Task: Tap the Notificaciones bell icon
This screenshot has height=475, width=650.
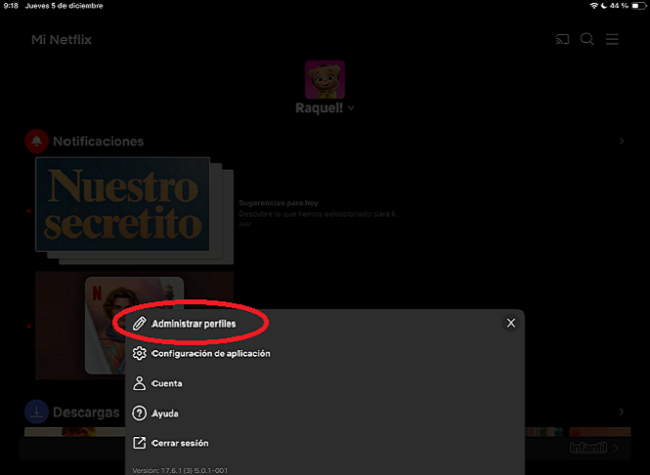Action: click(x=36, y=141)
